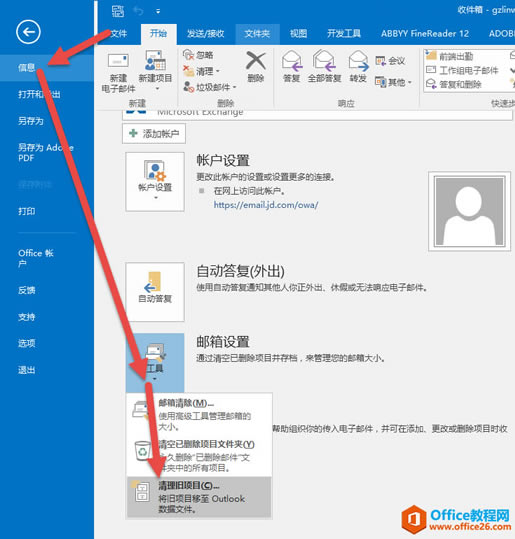515x539 pixels.
Task: Create 新建电子邮件
Action: (x=118, y=73)
